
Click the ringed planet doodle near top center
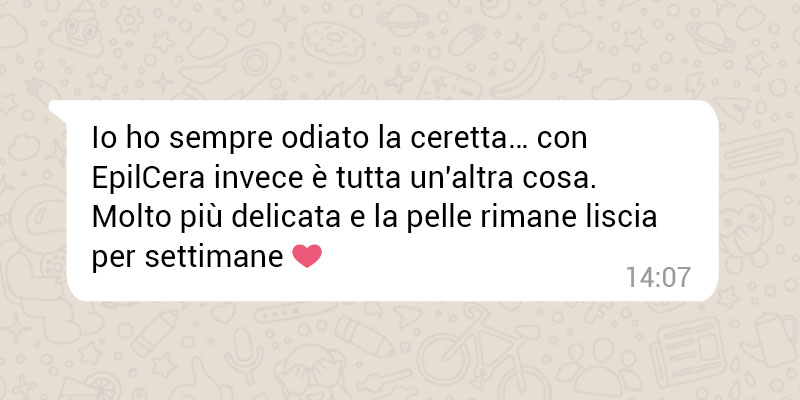(403, 18)
